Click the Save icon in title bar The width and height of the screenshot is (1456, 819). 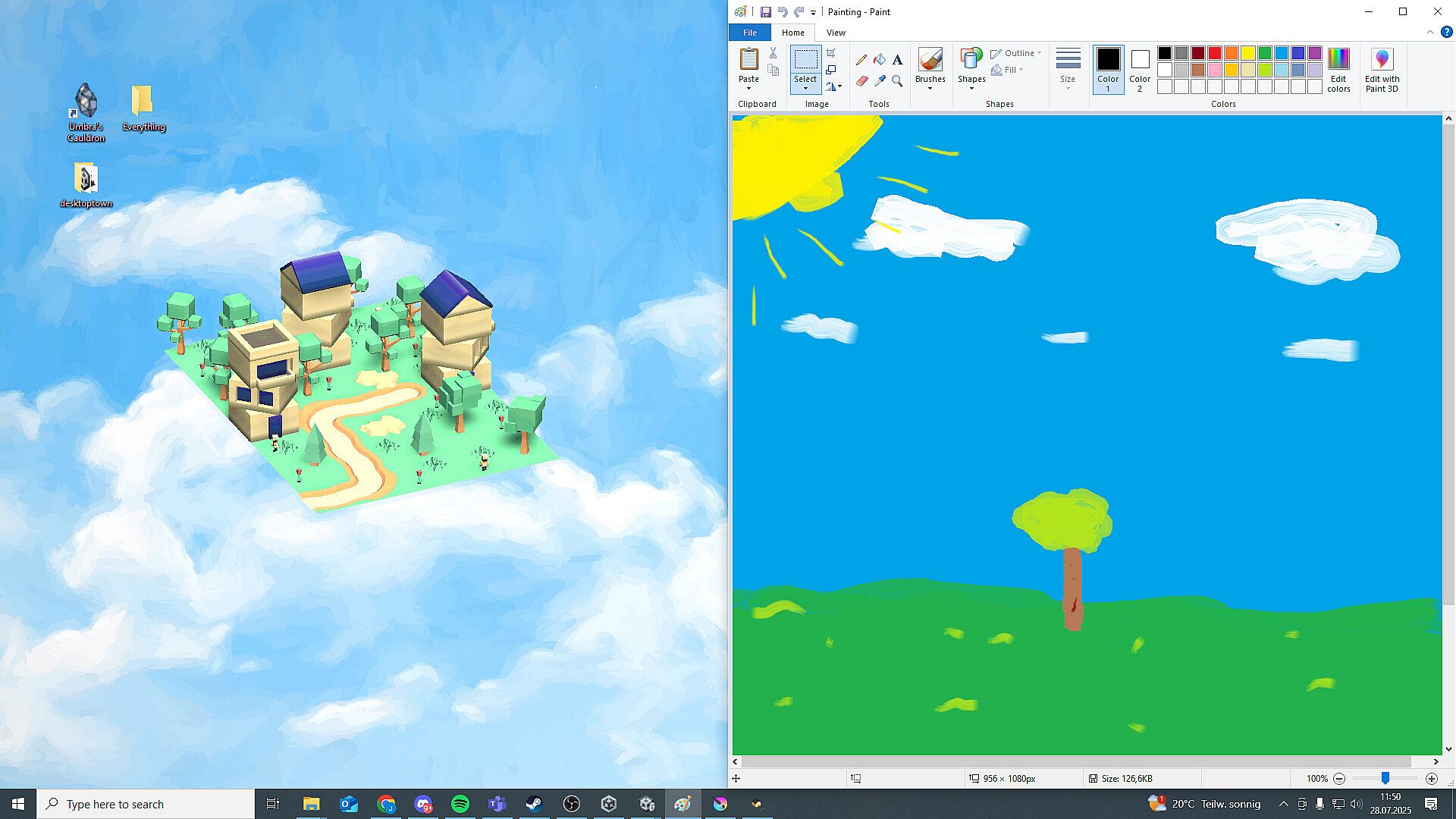click(766, 12)
